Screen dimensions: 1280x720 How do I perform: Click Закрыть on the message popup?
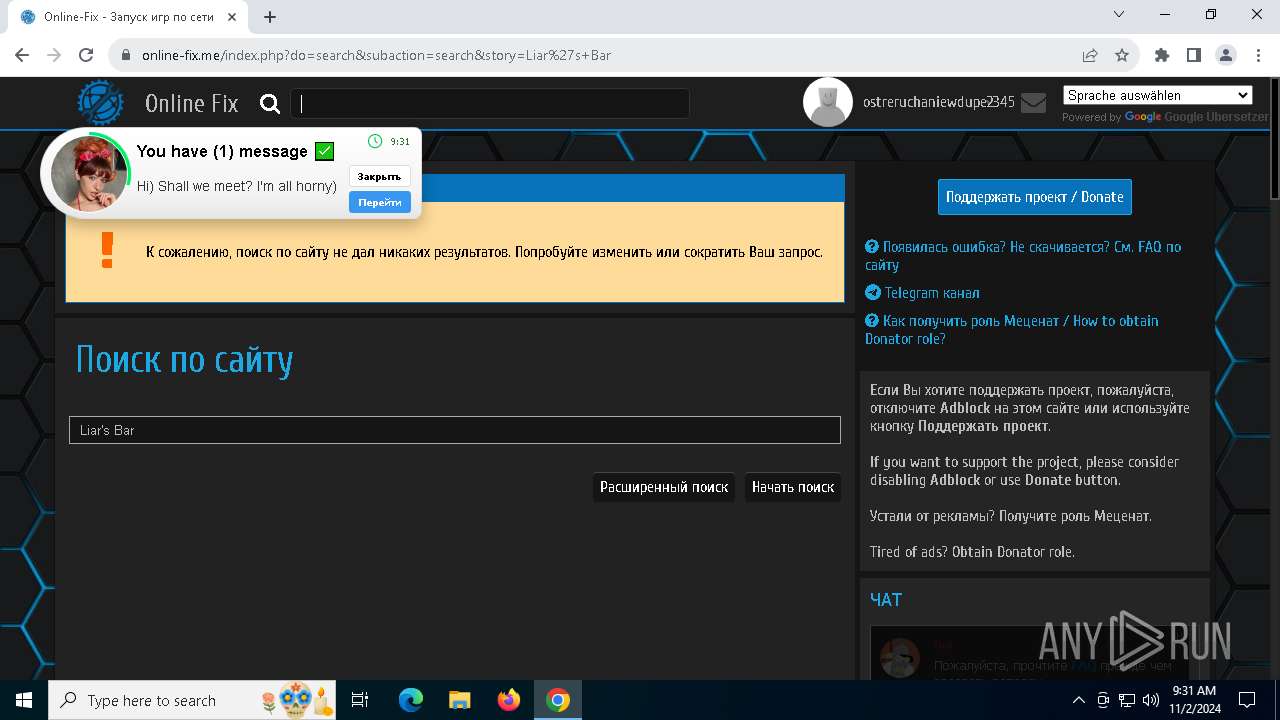(x=379, y=176)
